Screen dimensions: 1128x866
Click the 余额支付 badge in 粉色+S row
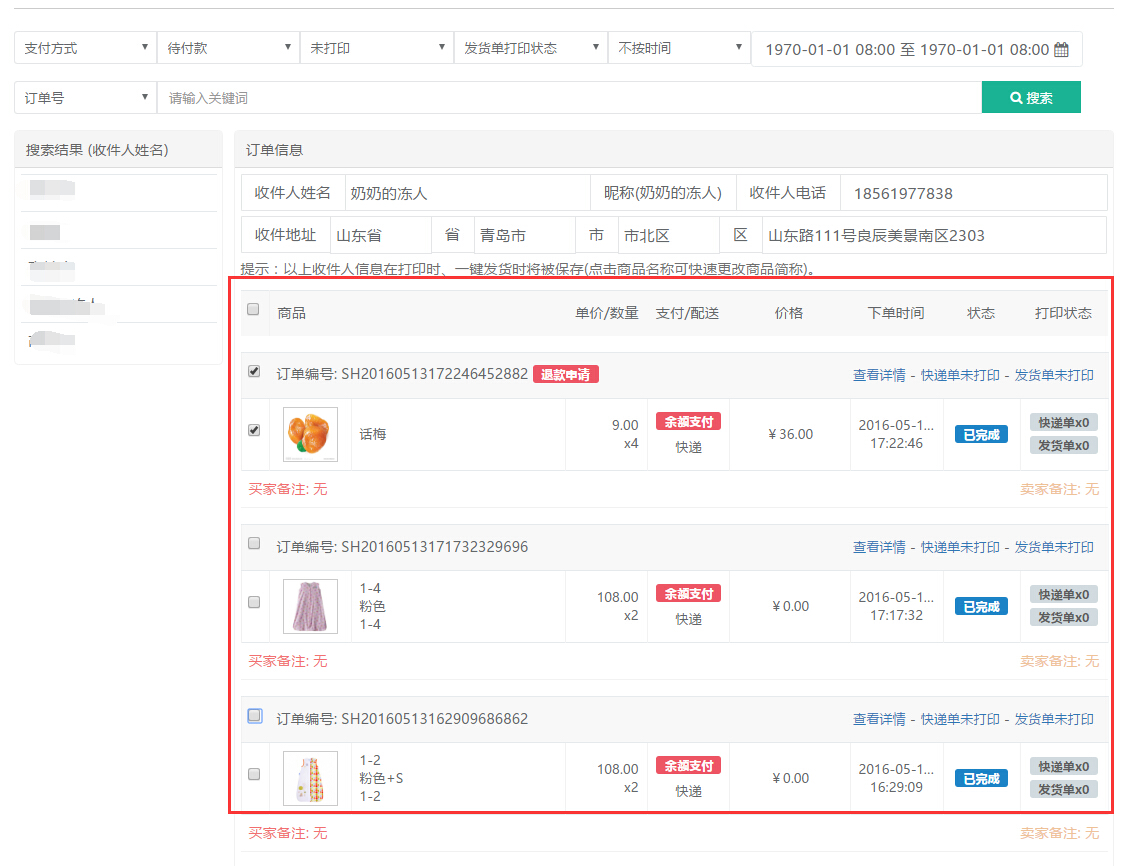click(x=688, y=766)
